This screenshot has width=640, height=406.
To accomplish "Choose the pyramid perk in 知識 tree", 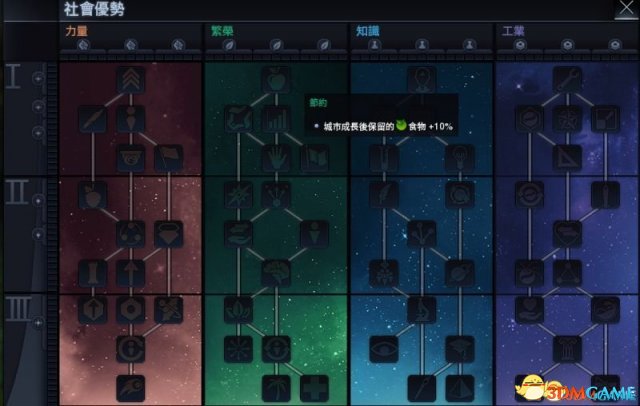I will tap(460, 388).
